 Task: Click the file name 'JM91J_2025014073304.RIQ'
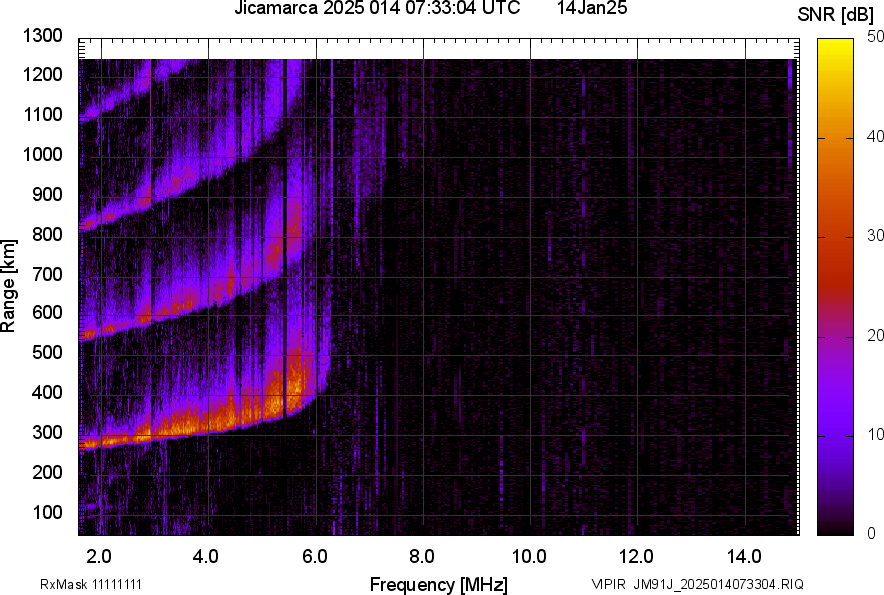click(x=719, y=584)
